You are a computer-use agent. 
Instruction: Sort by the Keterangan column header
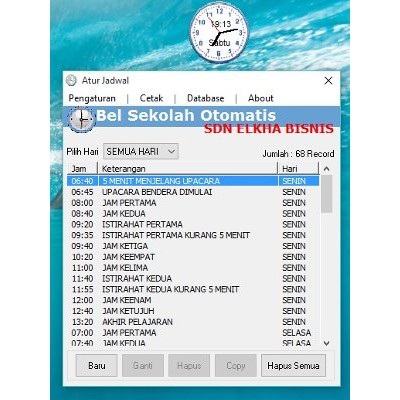pos(188,169)
